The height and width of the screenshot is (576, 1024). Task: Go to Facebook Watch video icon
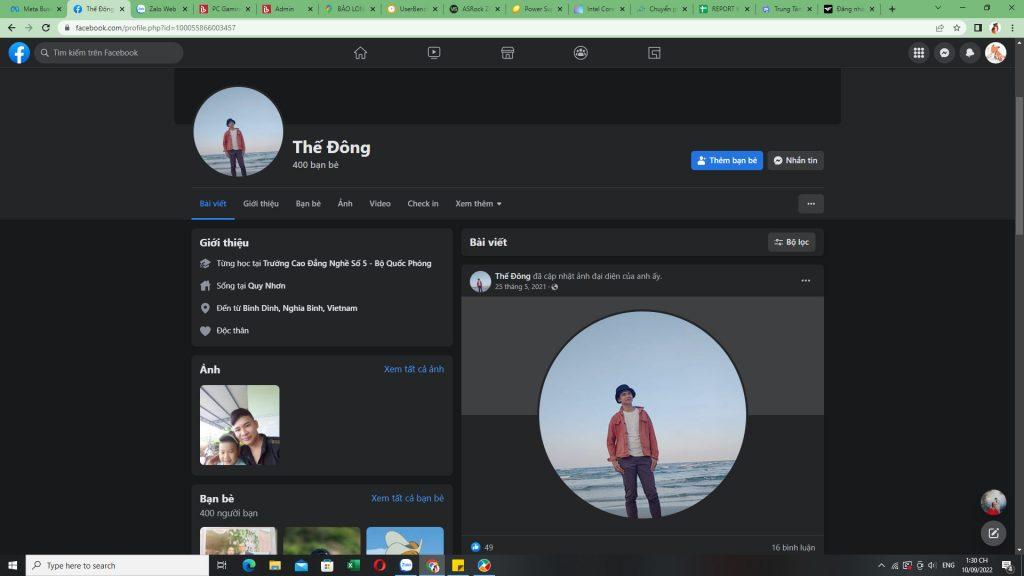point(434,53)
